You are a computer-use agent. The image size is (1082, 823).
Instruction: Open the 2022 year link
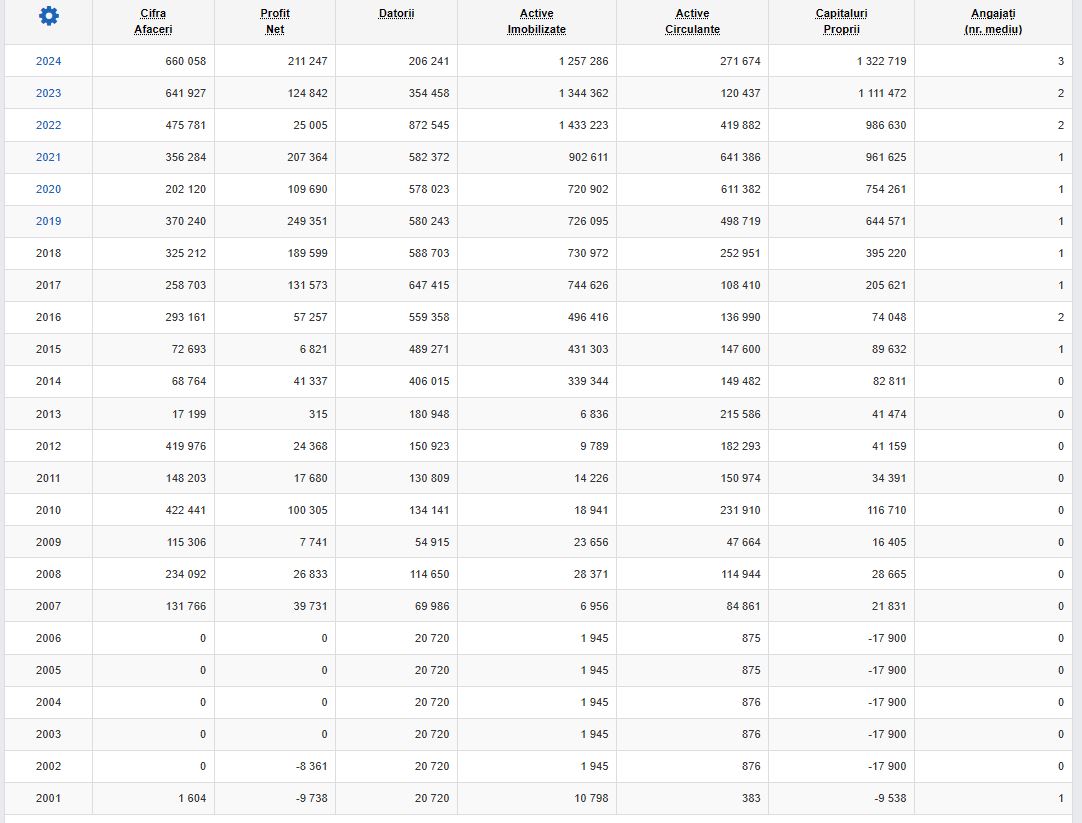(x=48, y=125)
